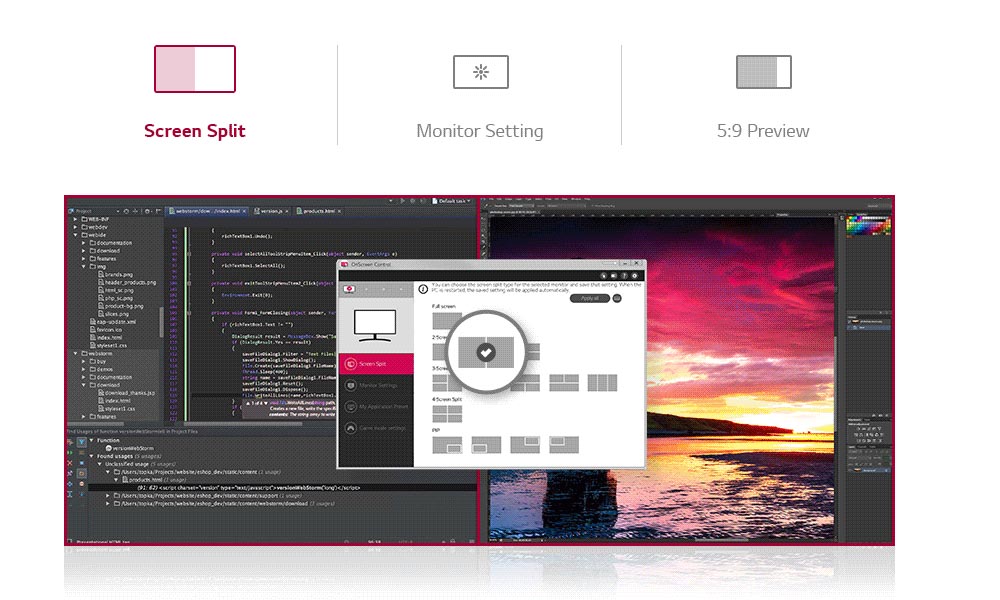This screenshot has width=1000, height=600.
Task: Click the red X icon in Find toolbar
Action: [70, 463]
